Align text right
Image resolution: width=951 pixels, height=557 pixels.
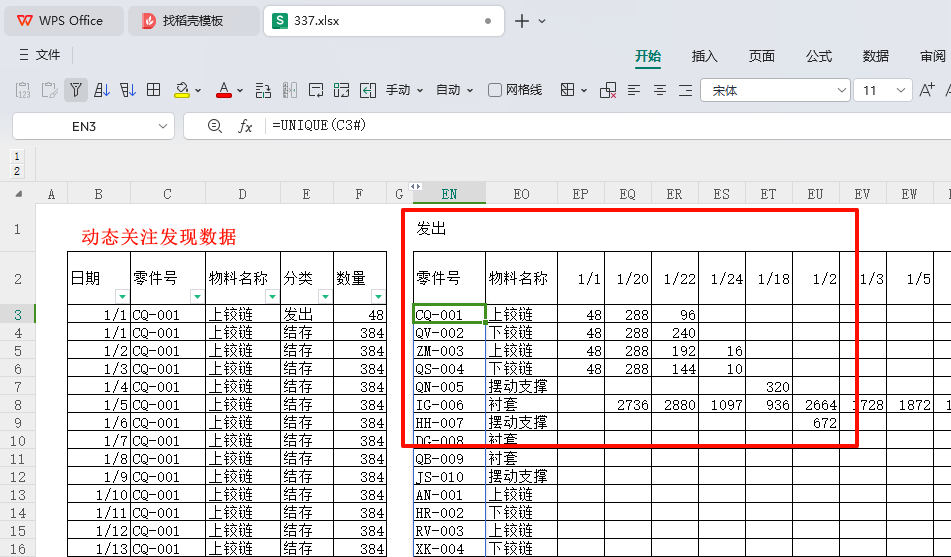tap(686, 90)
